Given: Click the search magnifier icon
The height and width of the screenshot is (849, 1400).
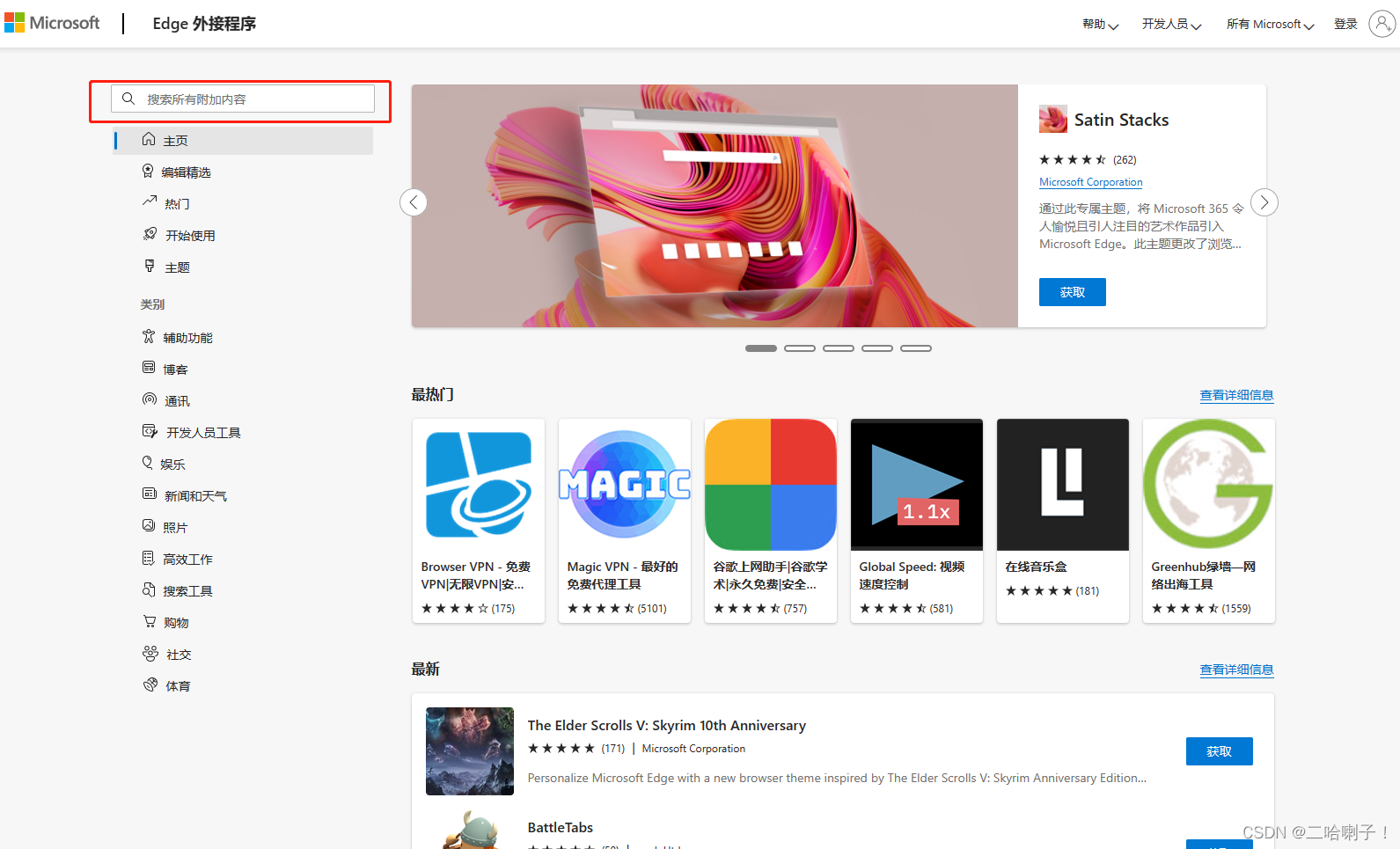Looking at the screenshot, I should coord(128,99).
